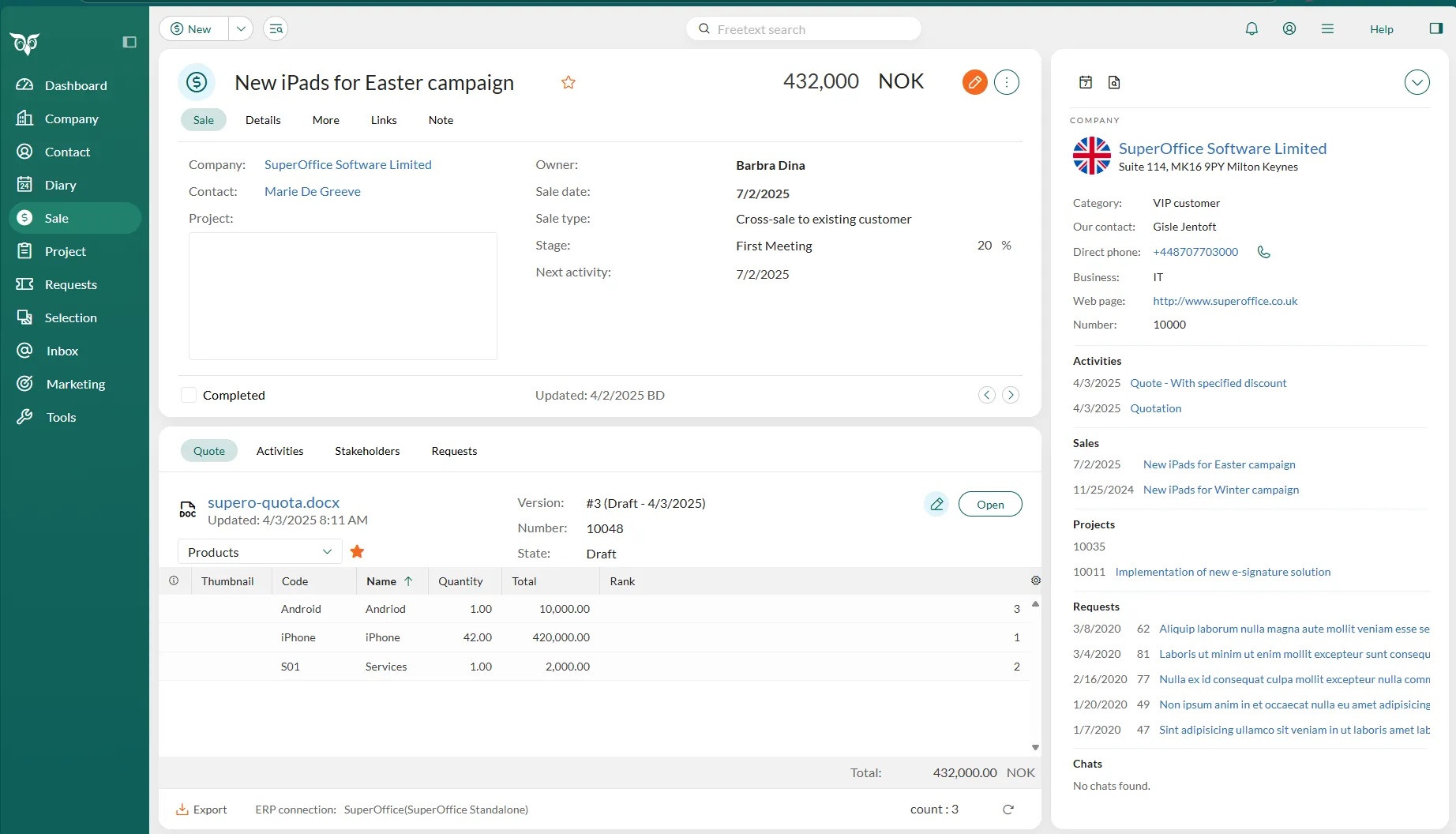
Task: Open the Details tab
Action: (263, 120)
